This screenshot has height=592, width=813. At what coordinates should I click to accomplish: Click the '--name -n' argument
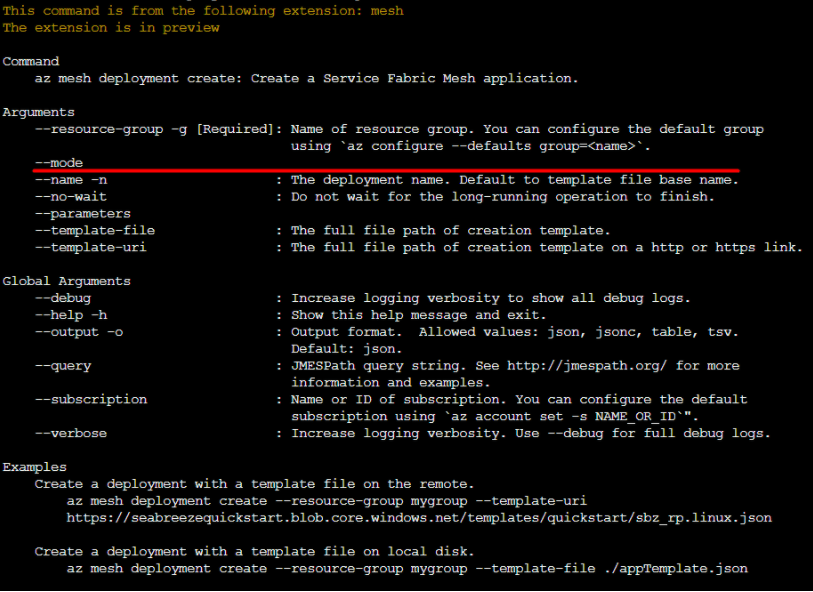click(x=71, y=180)
